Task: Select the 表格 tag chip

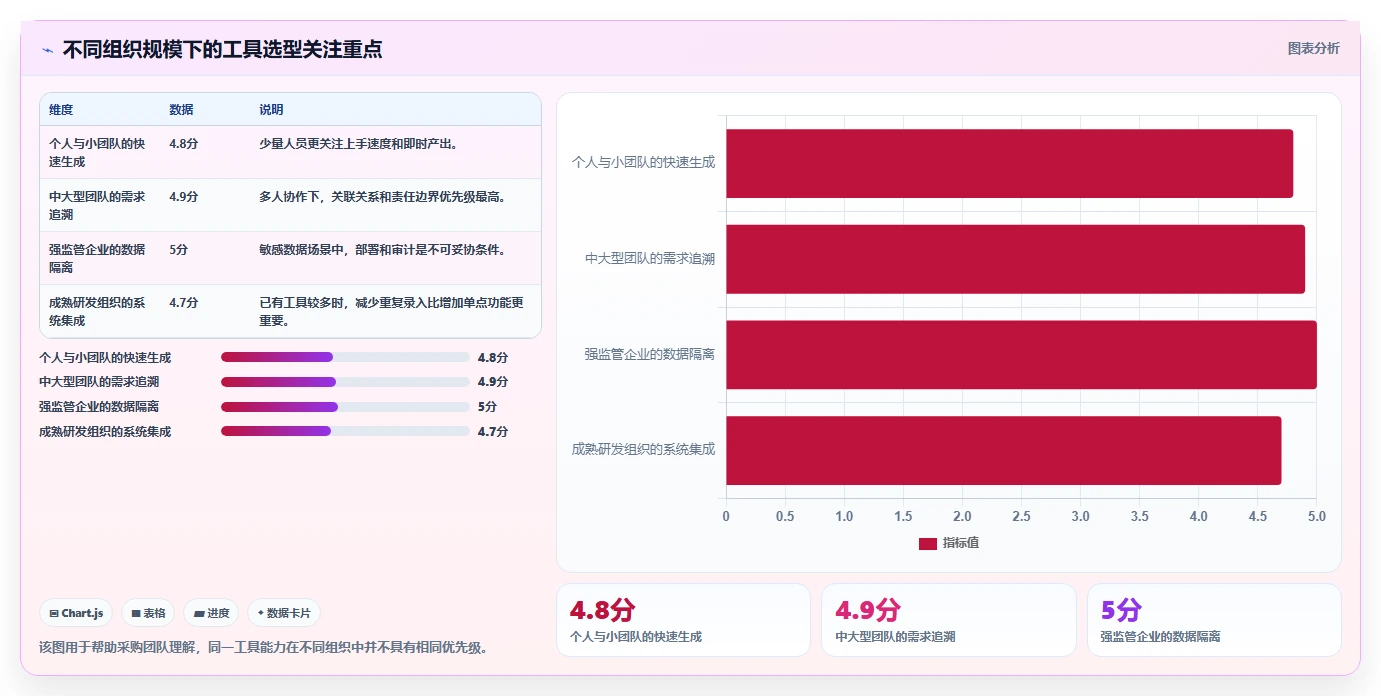Action: [148, 613]
